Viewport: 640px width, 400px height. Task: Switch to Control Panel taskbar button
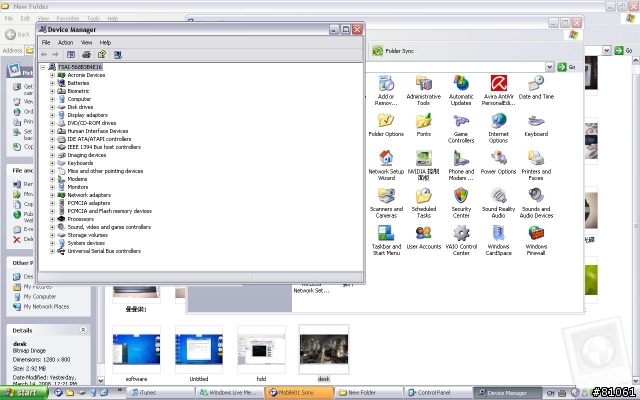point(437,393)
